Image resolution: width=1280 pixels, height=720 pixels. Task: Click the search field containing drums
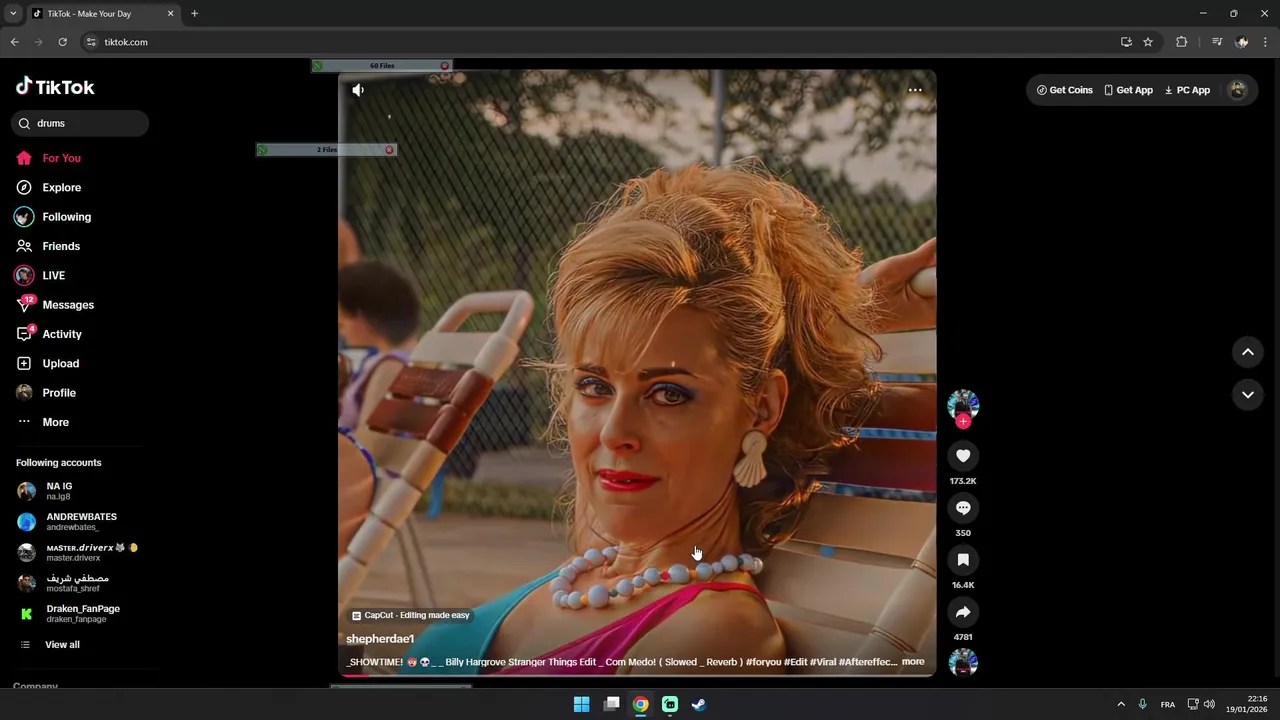80,123
